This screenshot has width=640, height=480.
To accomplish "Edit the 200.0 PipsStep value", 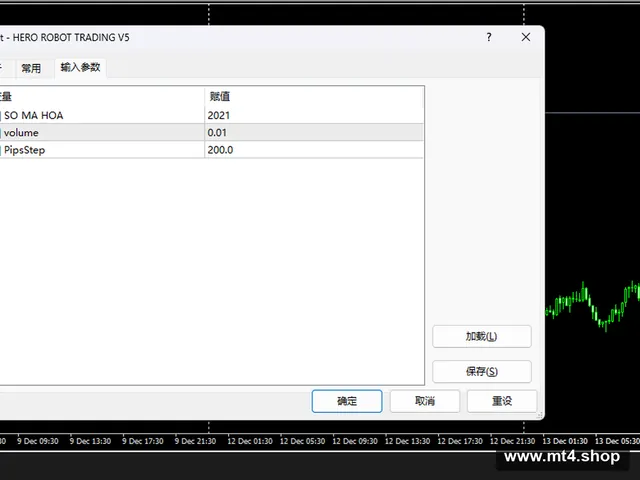I will coord(314,150).
